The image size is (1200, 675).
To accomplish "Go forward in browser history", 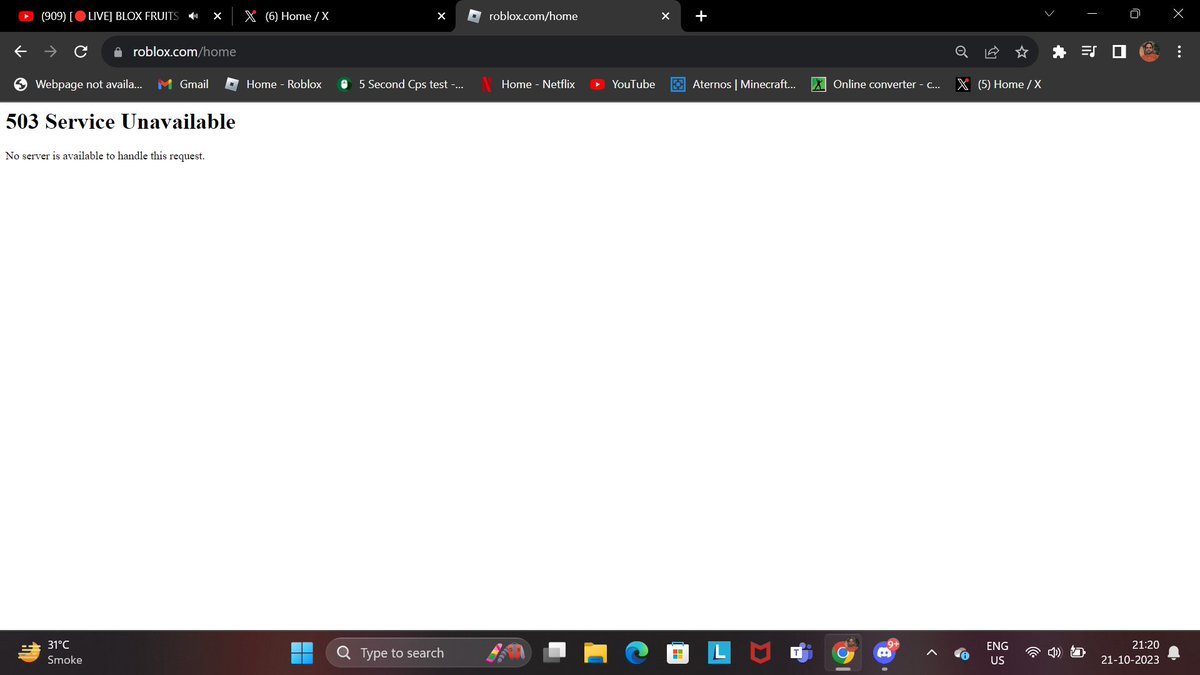I will (x=50, y=51).
